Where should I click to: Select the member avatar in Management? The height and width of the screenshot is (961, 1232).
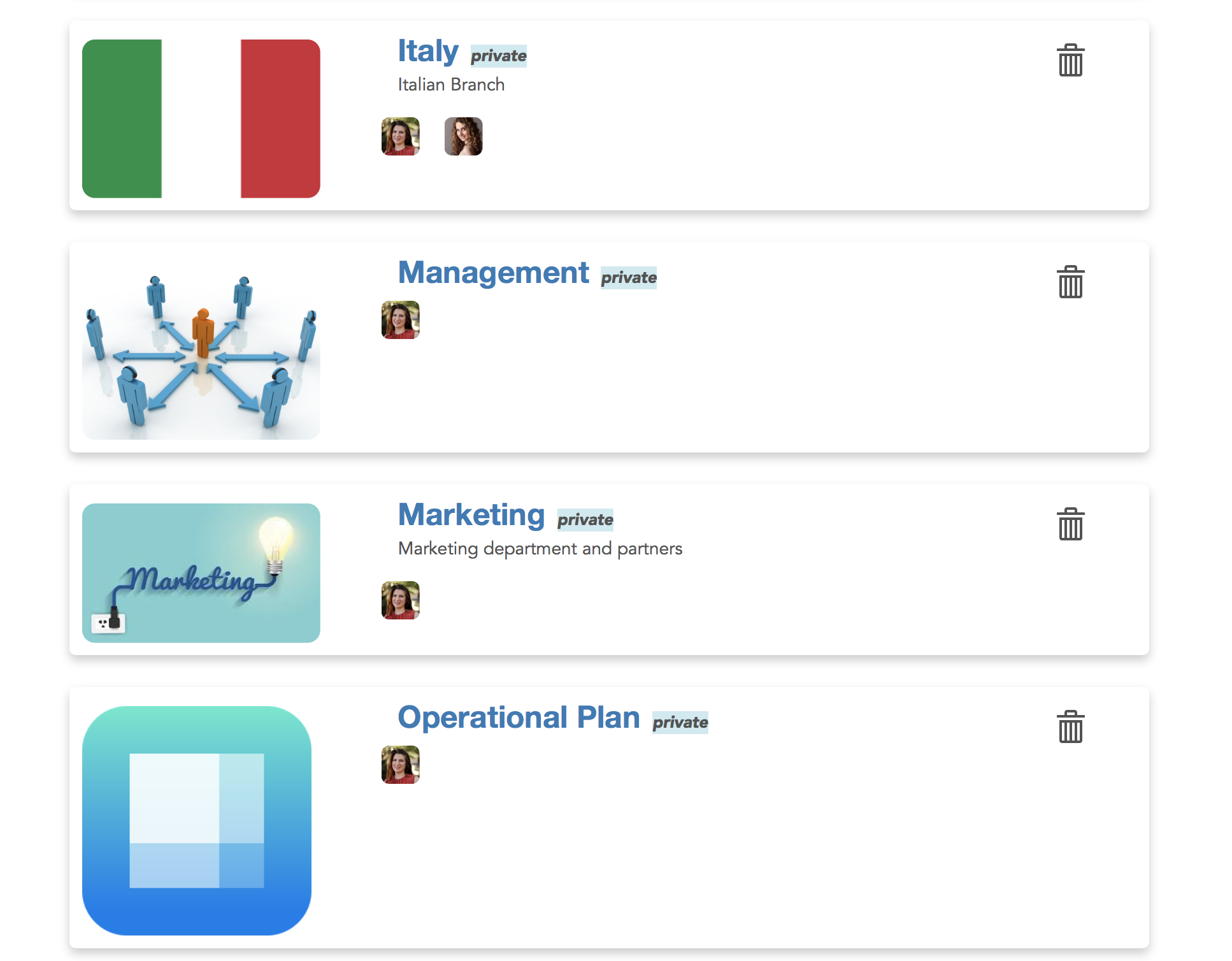(400, 321)
